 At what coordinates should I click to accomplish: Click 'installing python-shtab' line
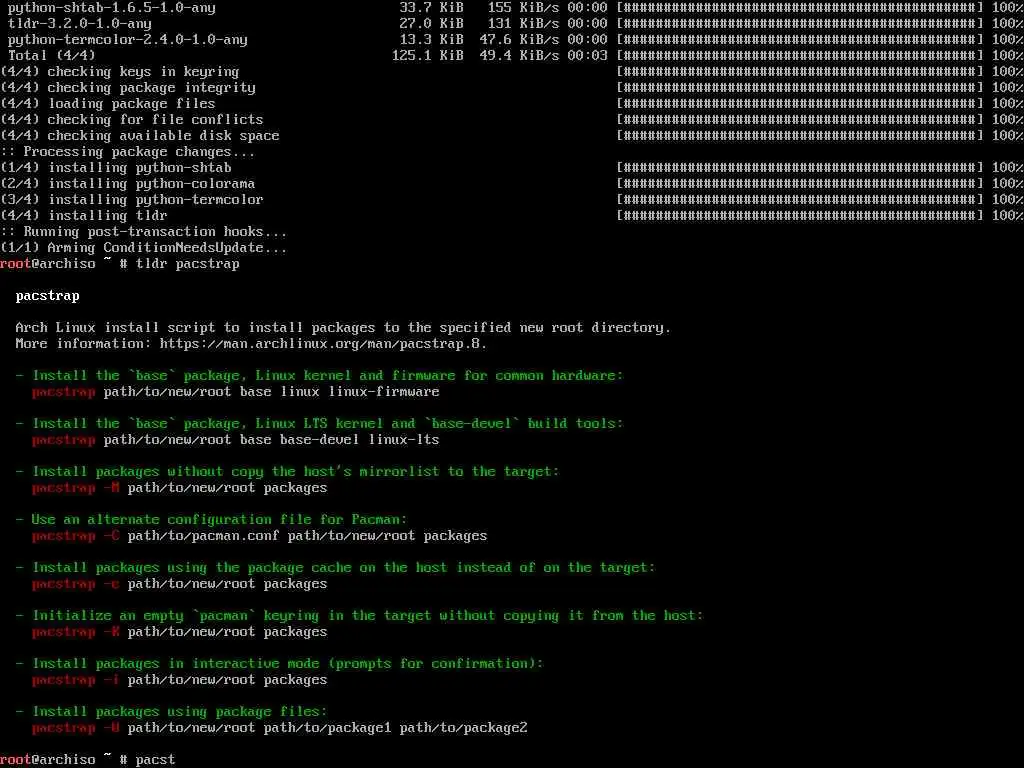(116, 168)
